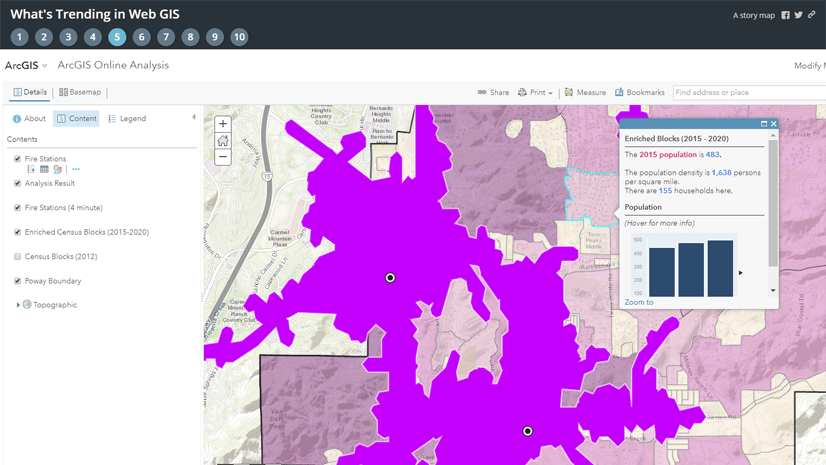Image resolution: width=826 pixels, height=465 pixels.
Task: Open Fire Stations attribute table icon
Action: click(44, 169)
